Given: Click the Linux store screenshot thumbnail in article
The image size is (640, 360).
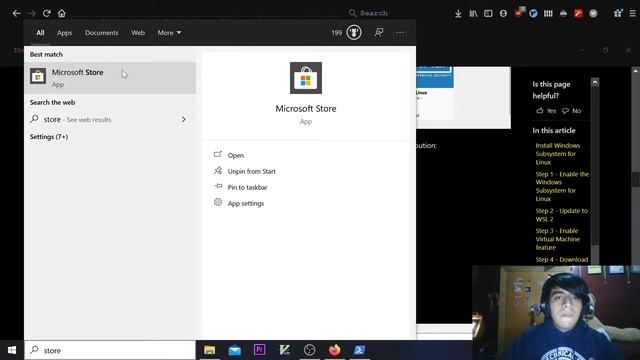Looking at the screenshot, I should (463, 98).
